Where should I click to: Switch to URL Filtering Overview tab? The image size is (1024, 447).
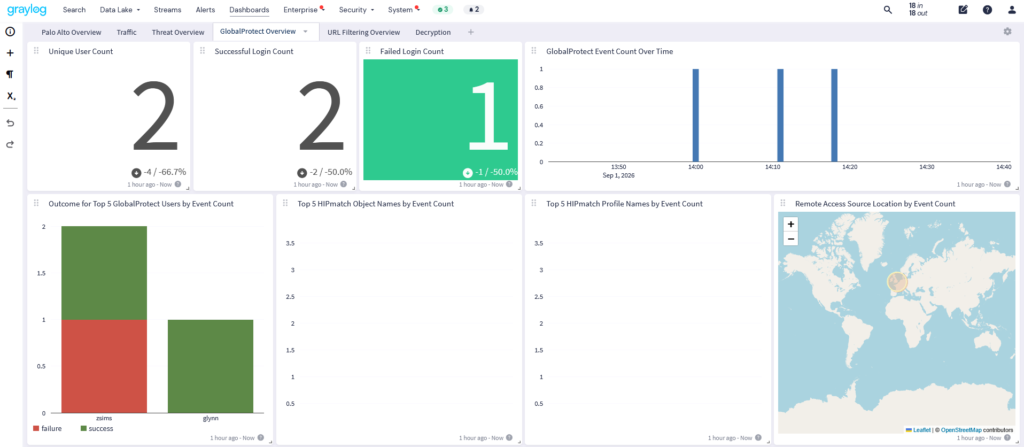click(364, 32)
